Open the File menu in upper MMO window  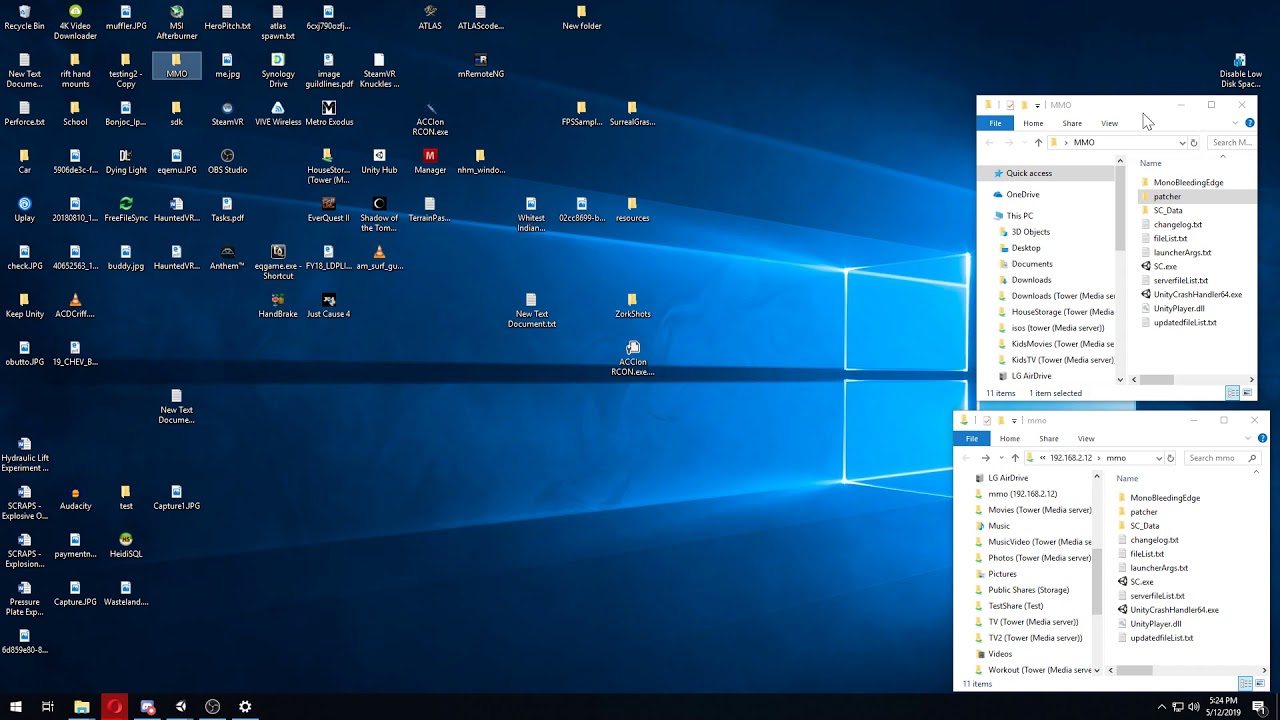click(x=995, y=123)
